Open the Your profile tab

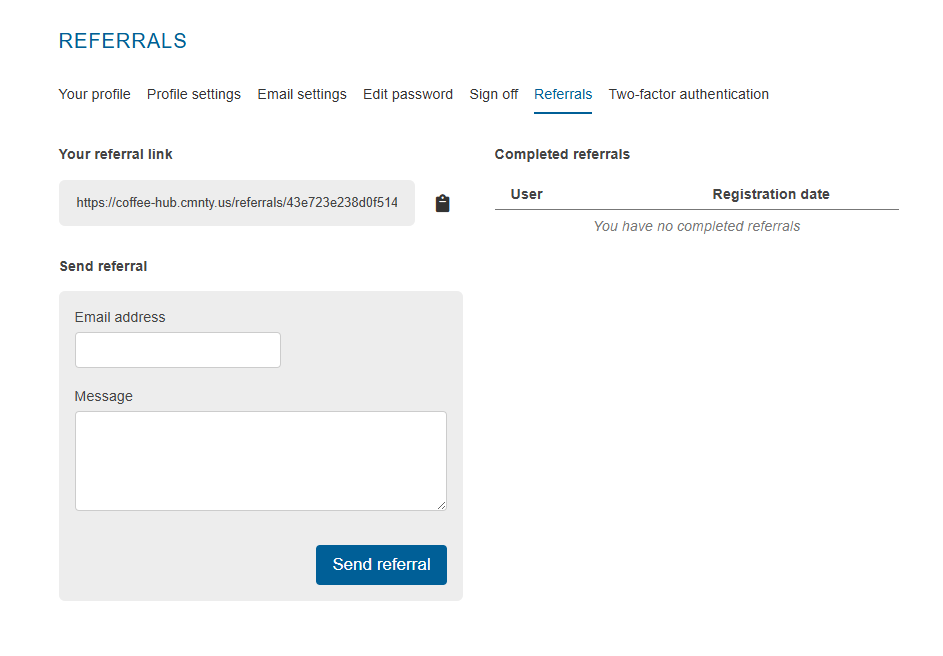click(94, 94)
